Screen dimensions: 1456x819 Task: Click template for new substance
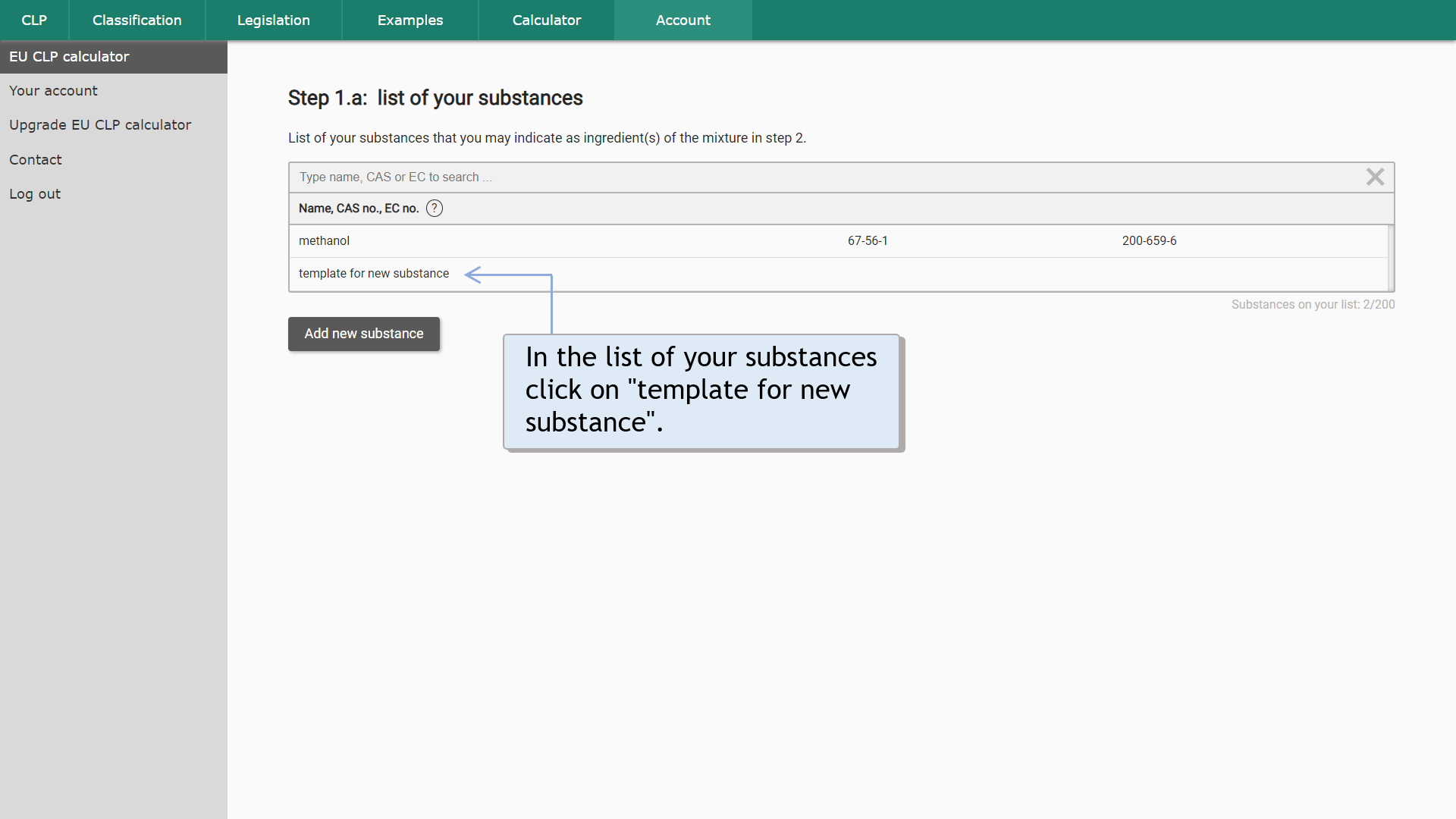tap(374, 273)
